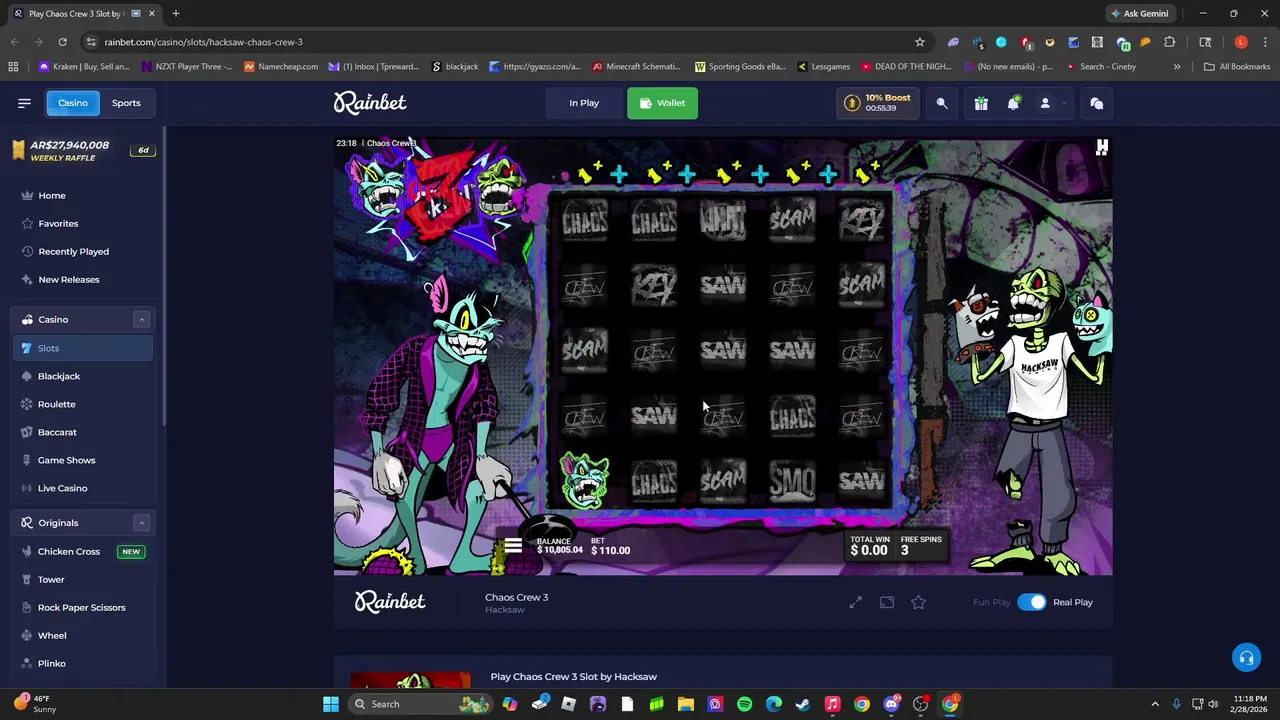Open the blackjack bookmark
The width and height of the screenshot is (1280, 720).
pos(455,67)
